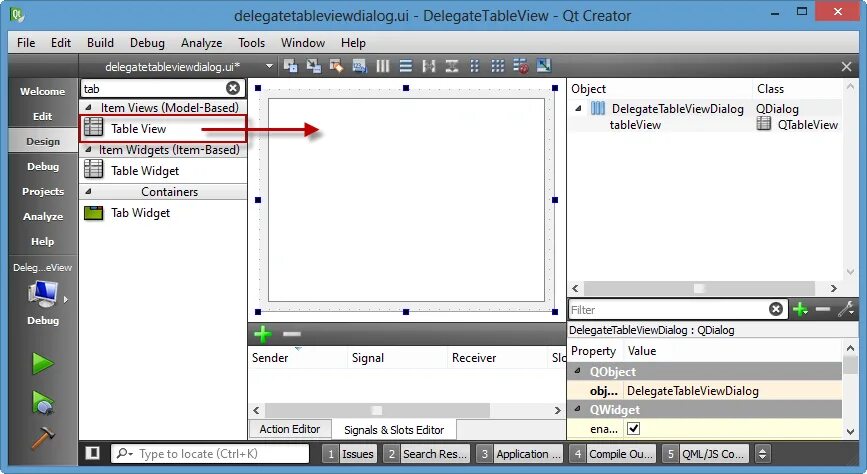
Task: Remove dynamic property with minus icon
Action: click(x=823, y=309)
